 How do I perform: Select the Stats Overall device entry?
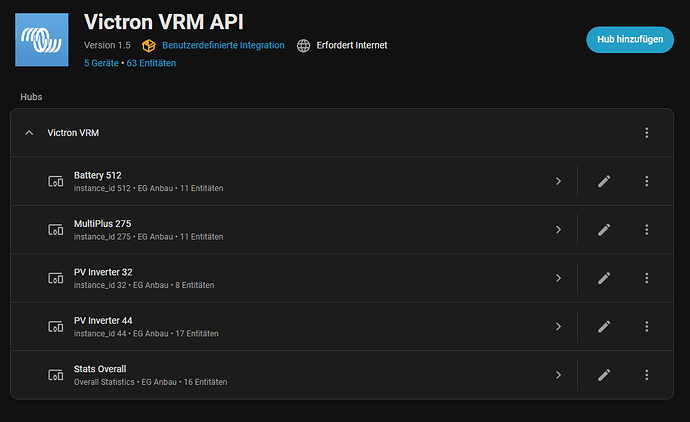point(150,375)
